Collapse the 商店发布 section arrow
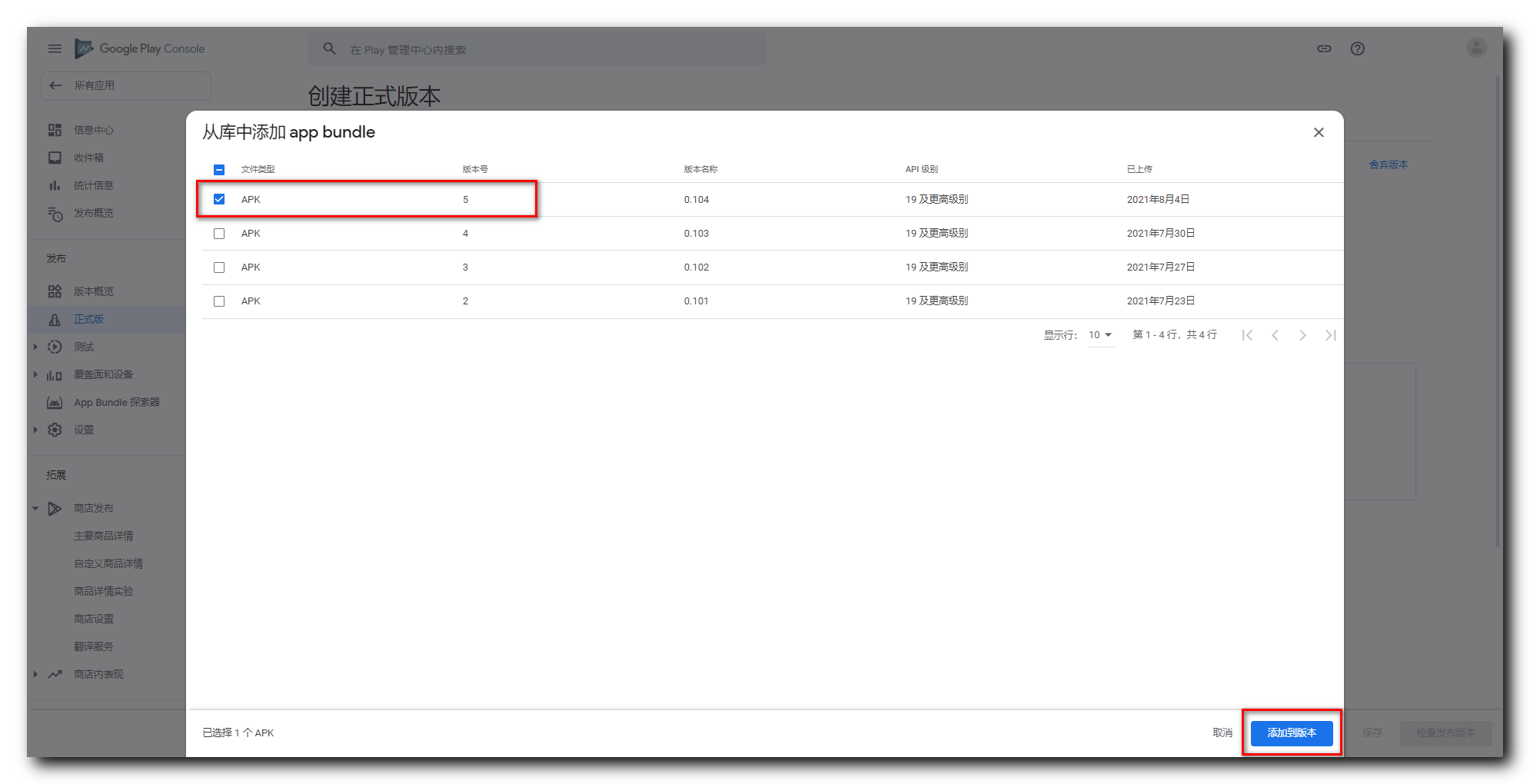 pyautogui.click(x=35, y=508)
